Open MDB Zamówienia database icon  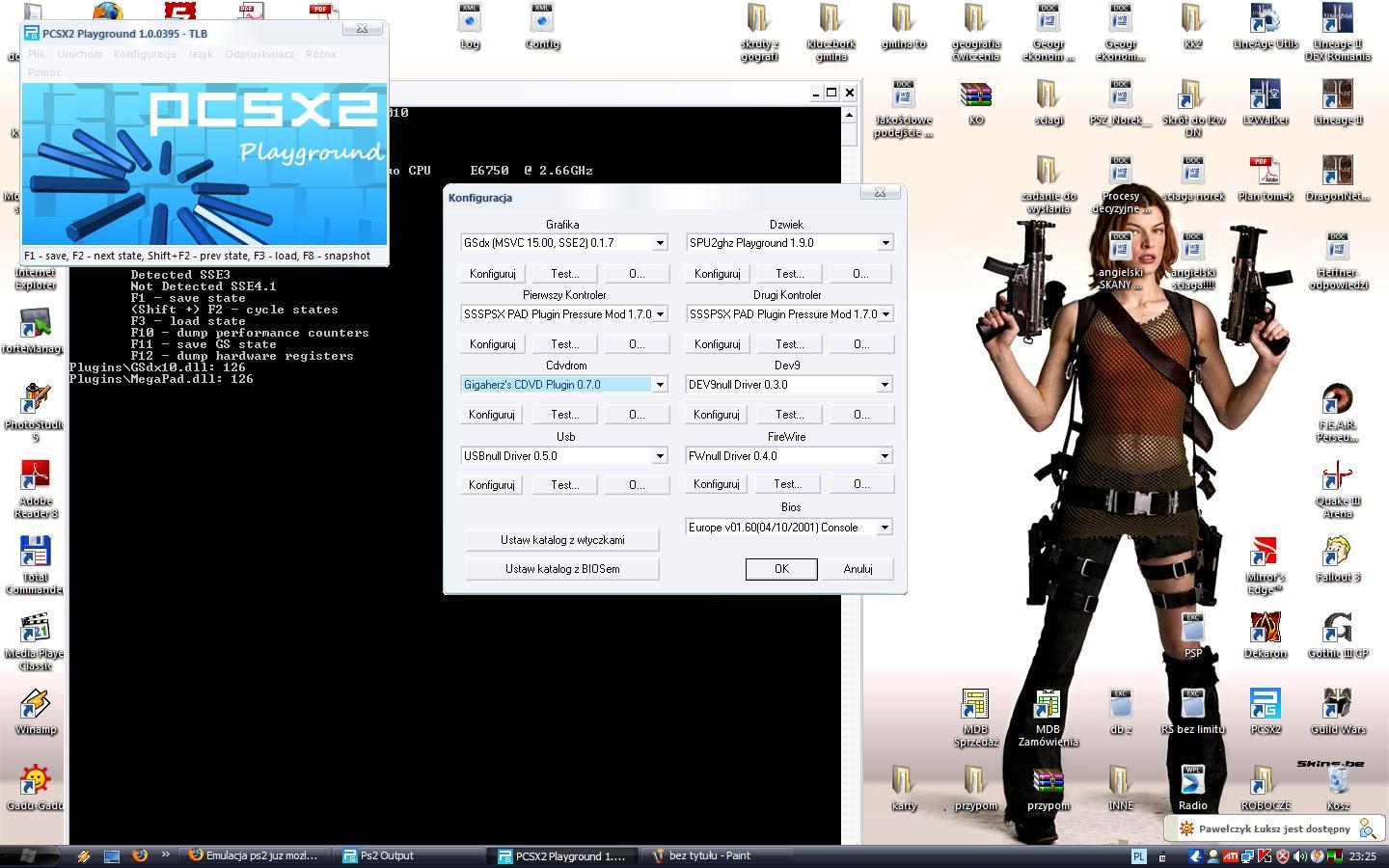point(1048,718)
